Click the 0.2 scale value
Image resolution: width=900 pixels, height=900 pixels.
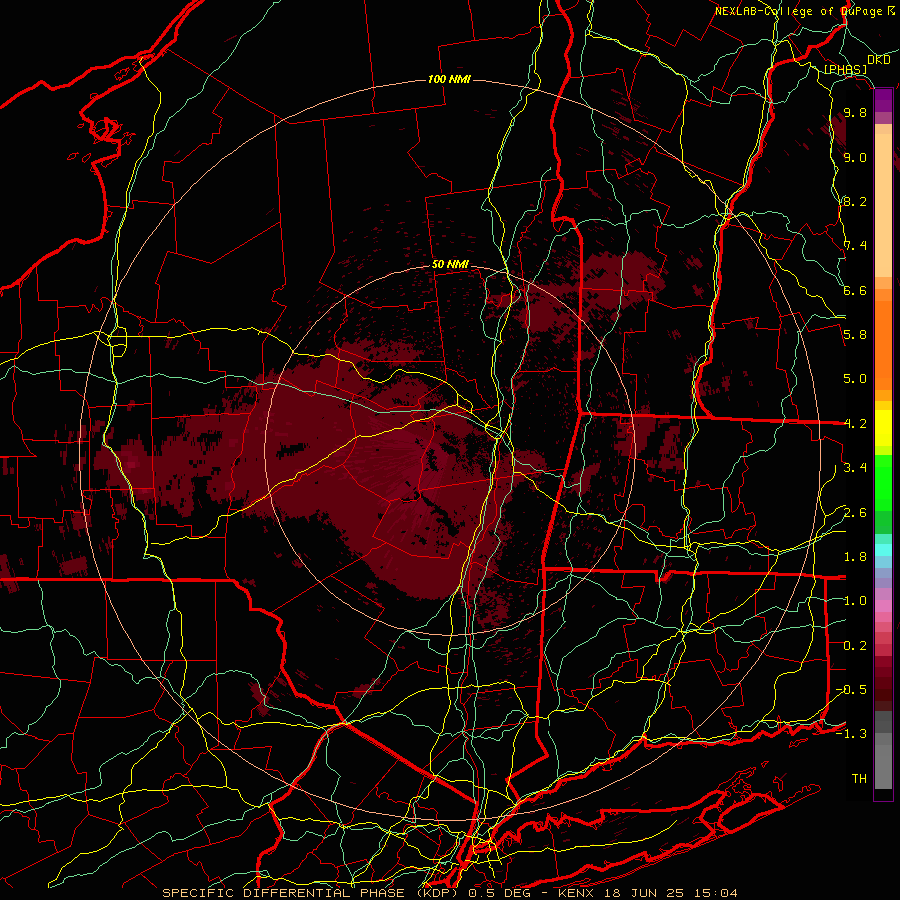tap(855, 645)
